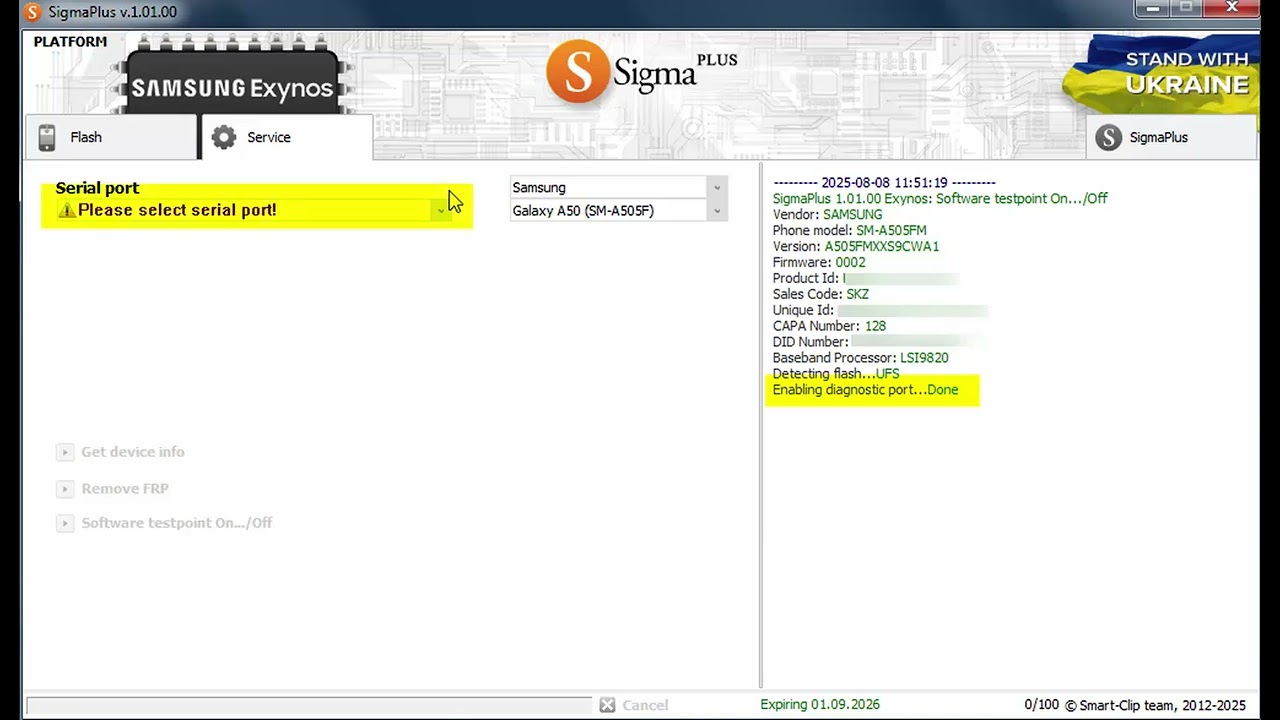Select the 'Detecting flash...UFS' log line
This screenshot has height=720, width=1280.
tap(836, 374)
